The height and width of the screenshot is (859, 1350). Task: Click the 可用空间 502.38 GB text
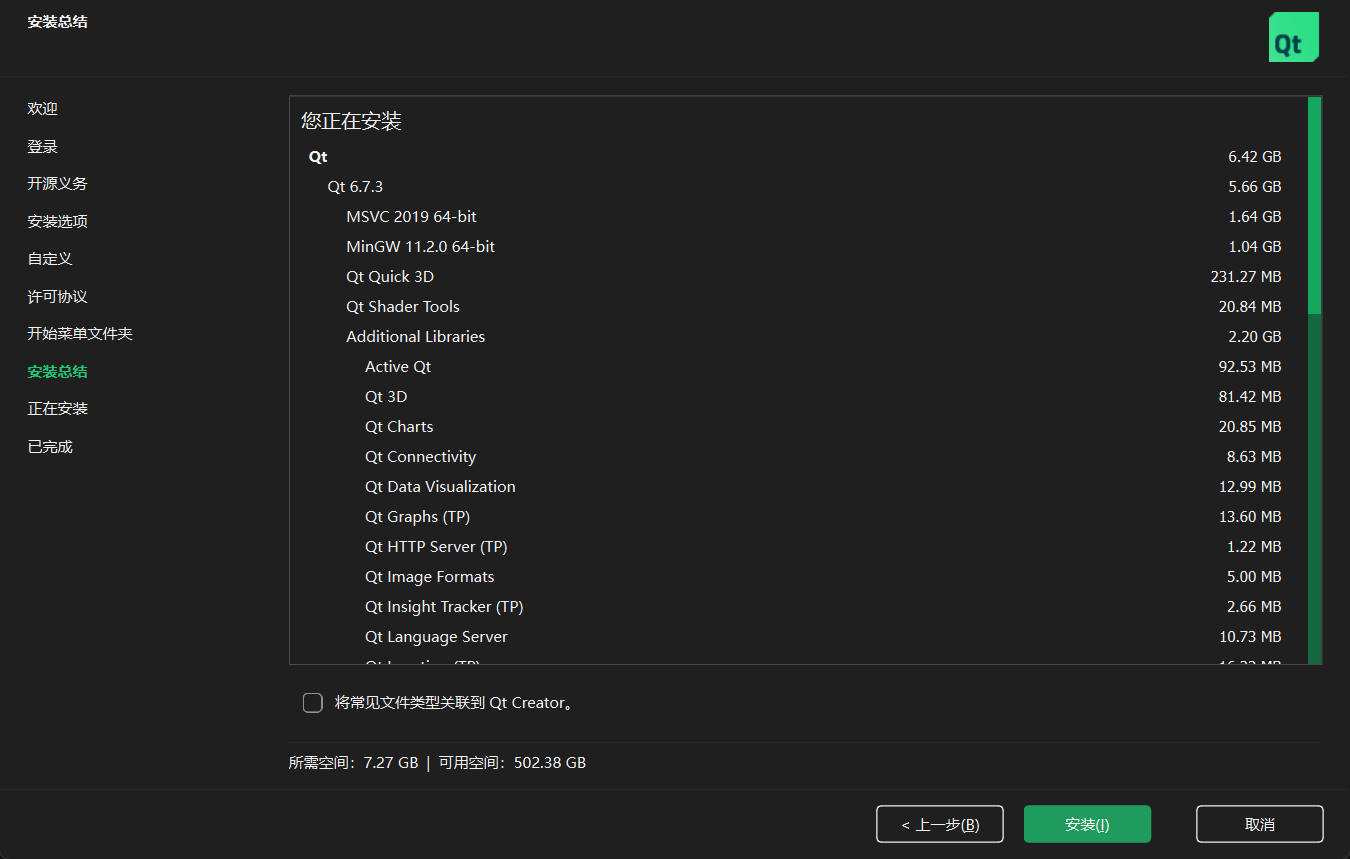click(512, 763)
